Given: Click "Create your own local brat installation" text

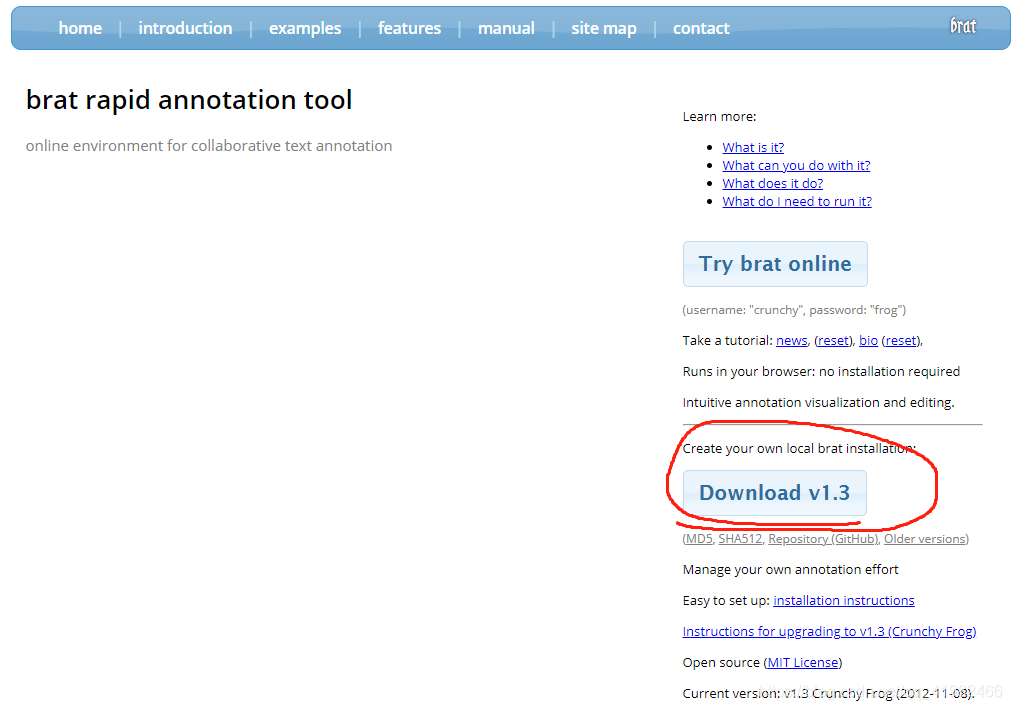Looking at the screenshot, I should pyautogui.click(x=799, y=449).
